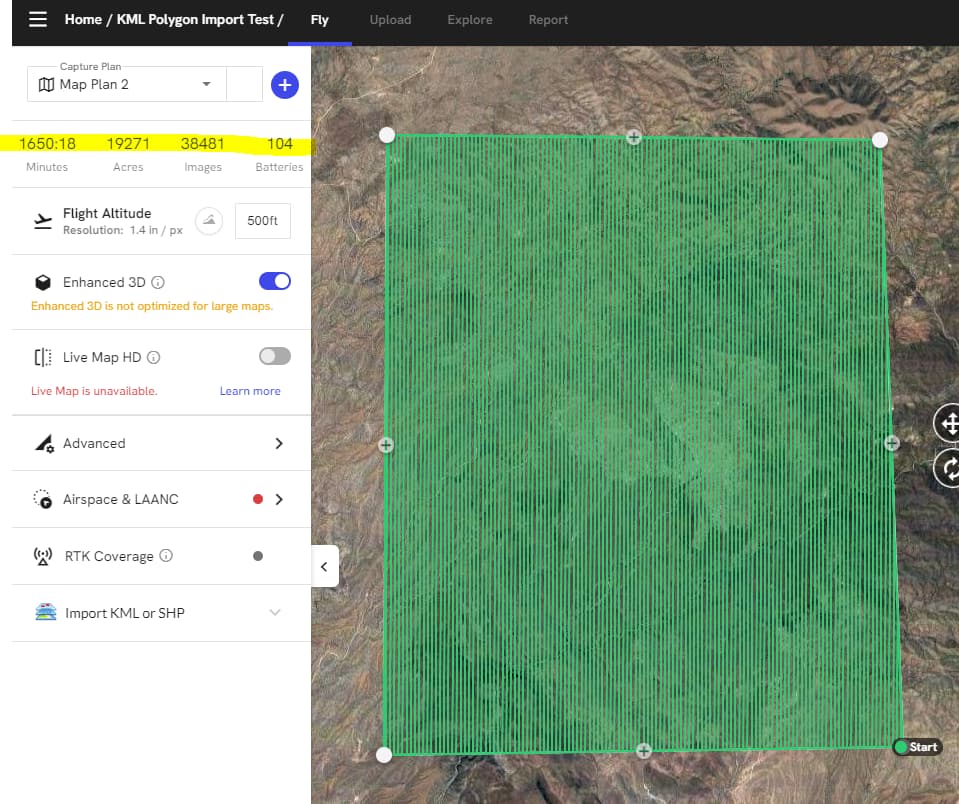Select the Airspace & LAANC shield icon
The image size is (959, 804).
[42, 499]
